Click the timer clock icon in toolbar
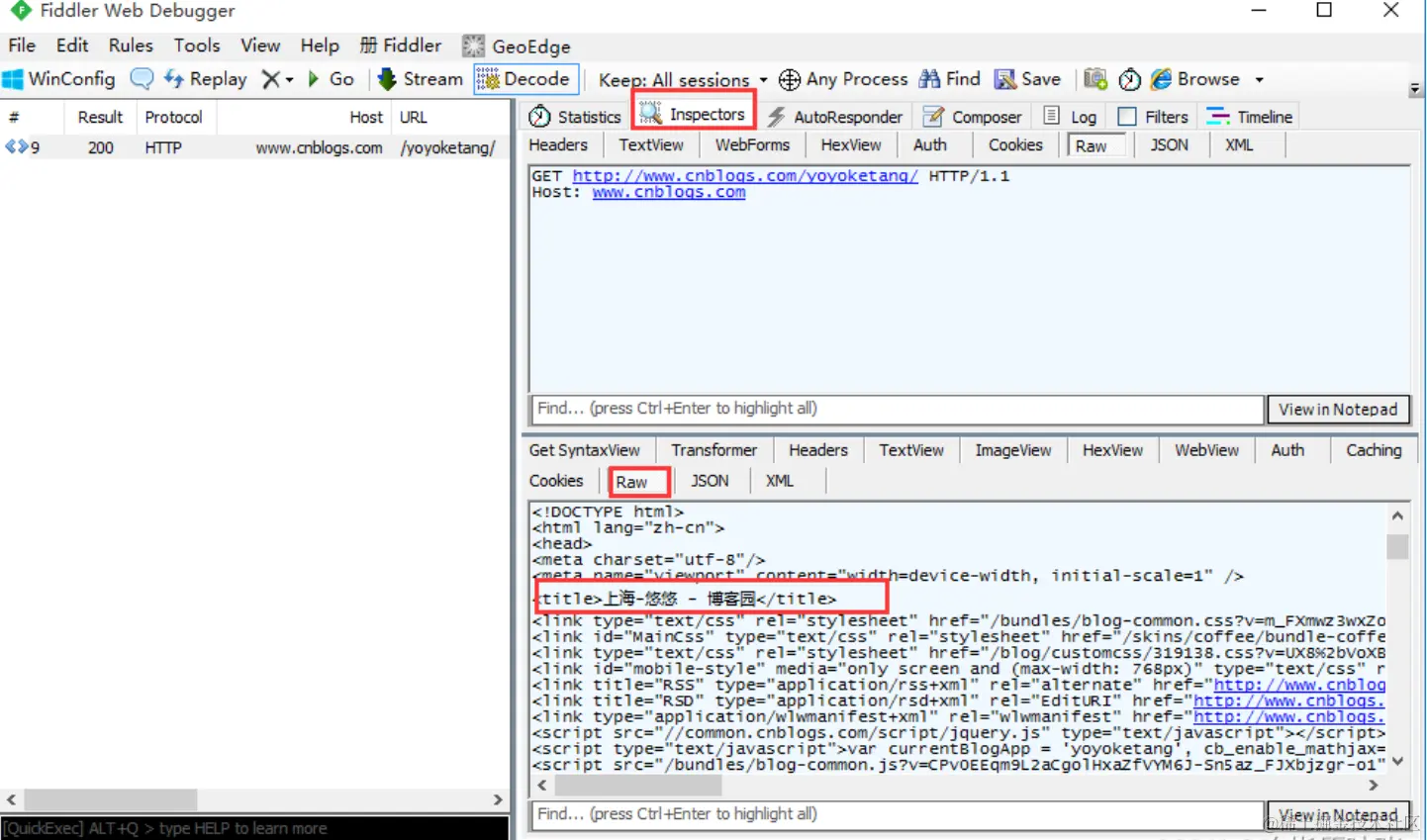The image size is (1427, 840). 1130,79
